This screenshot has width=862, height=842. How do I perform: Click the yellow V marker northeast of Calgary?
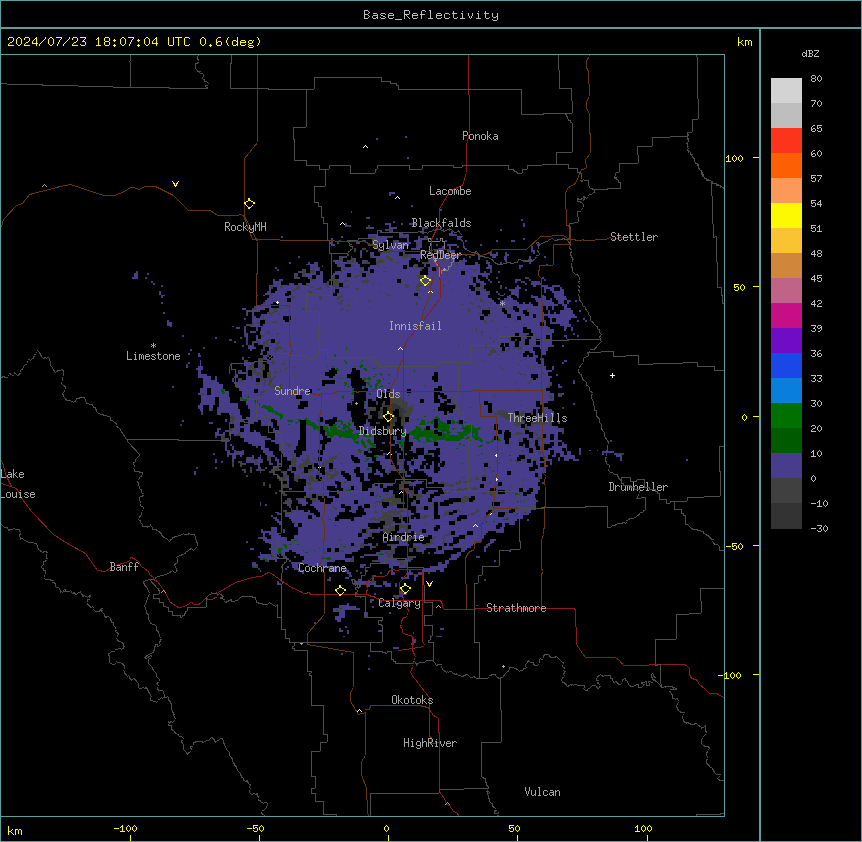click(x=429, y=584)
